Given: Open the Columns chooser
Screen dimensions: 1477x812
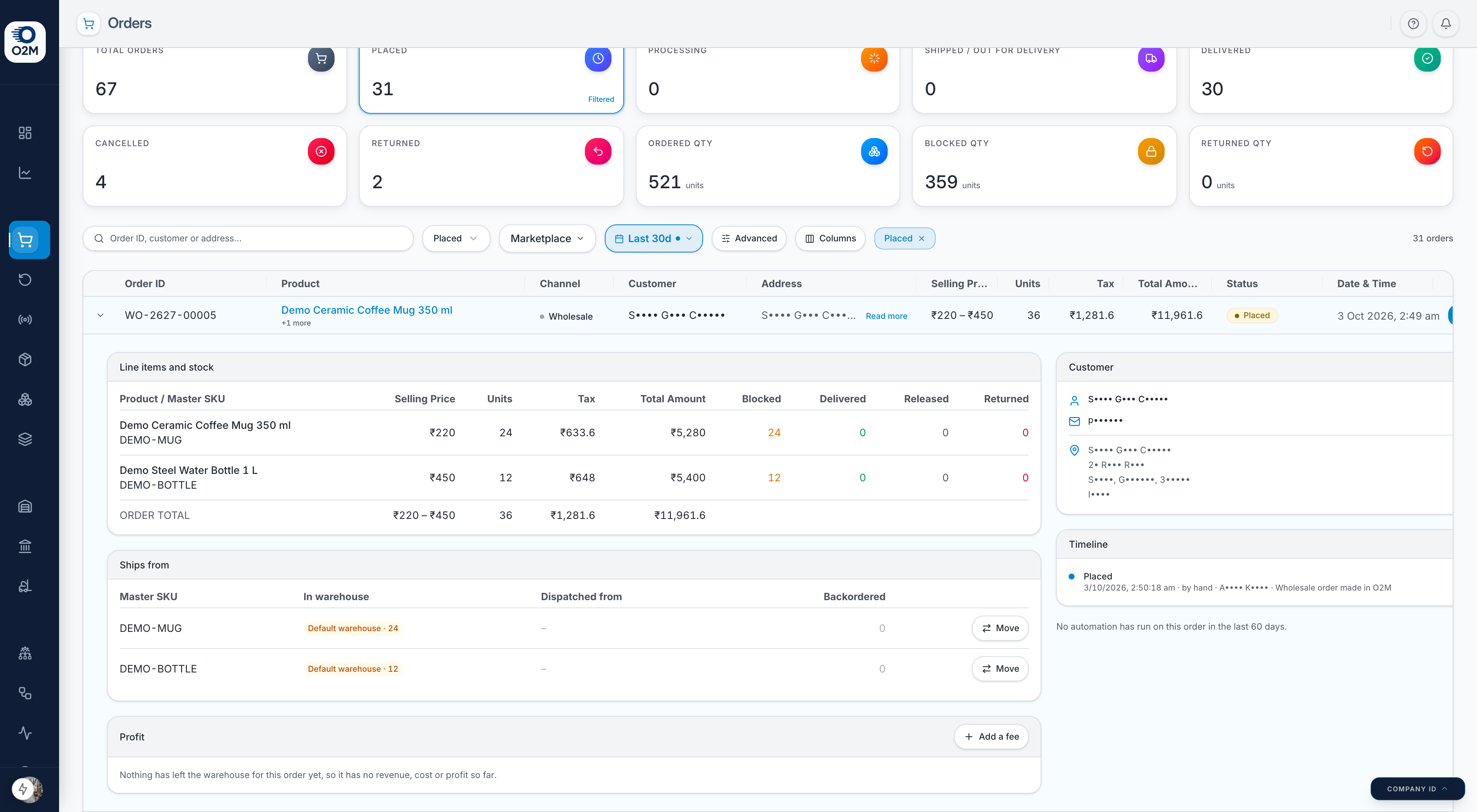Looking at the screenshot, I should coord(830,238).
